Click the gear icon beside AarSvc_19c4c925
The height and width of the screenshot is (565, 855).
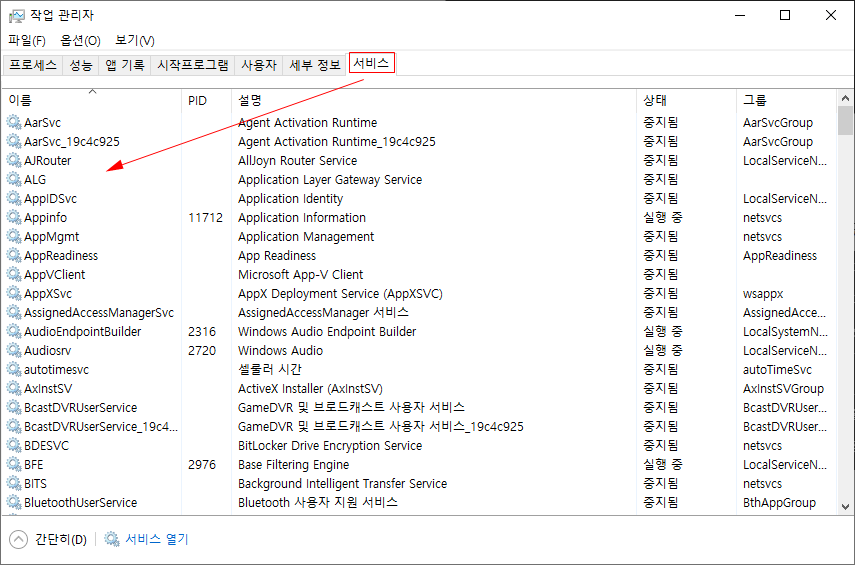[14, 141]
